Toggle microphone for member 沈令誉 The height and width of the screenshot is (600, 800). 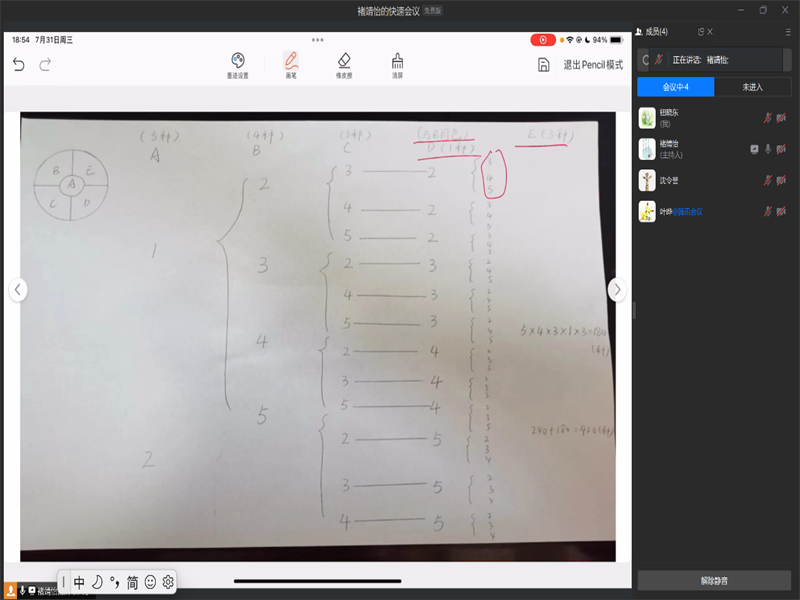(x=767, y=180)
